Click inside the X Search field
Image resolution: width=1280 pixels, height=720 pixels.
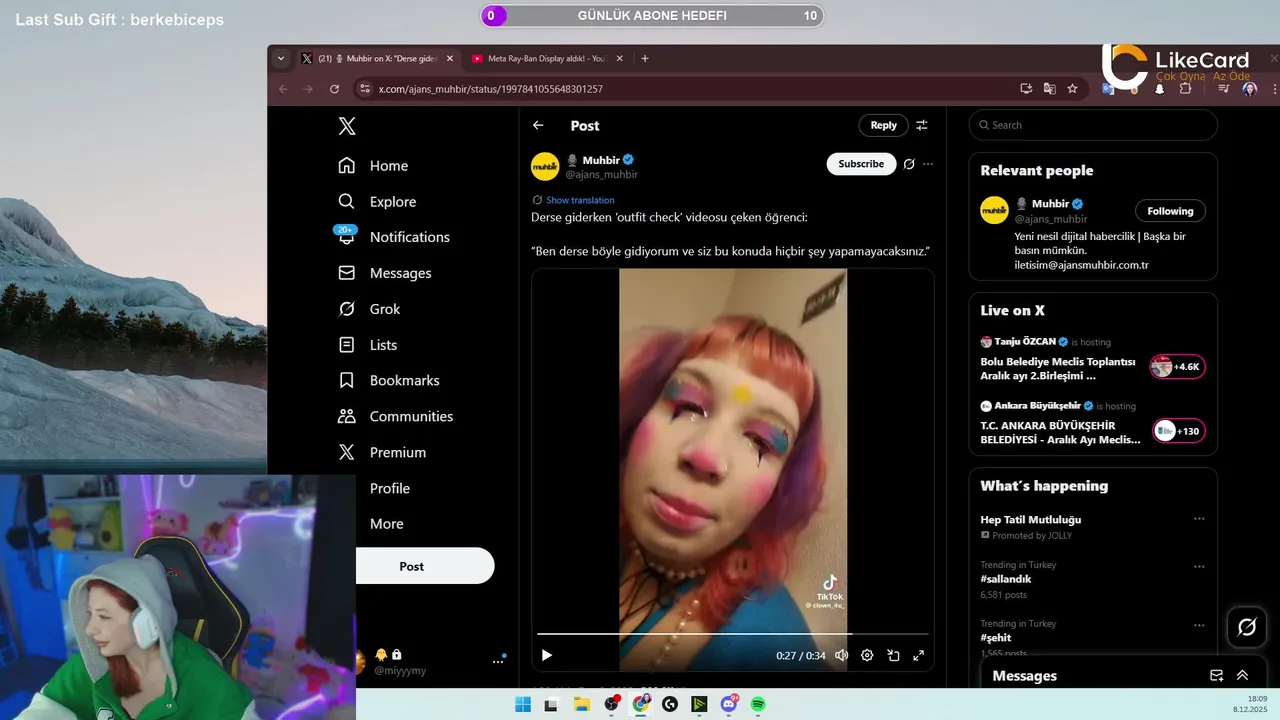click(x=1093, y=125)
